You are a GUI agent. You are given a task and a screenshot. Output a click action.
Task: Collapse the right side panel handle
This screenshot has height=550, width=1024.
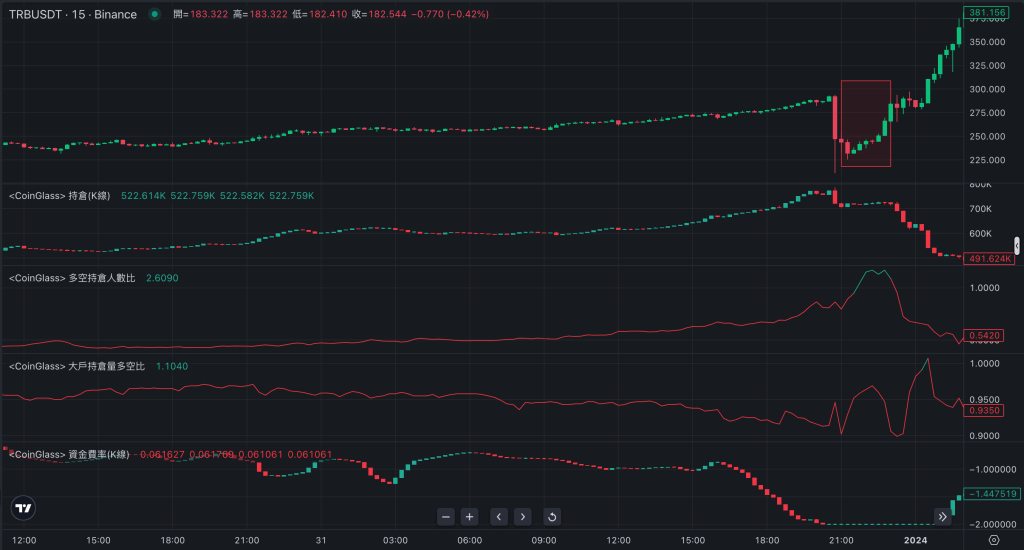coord(1017,246)
